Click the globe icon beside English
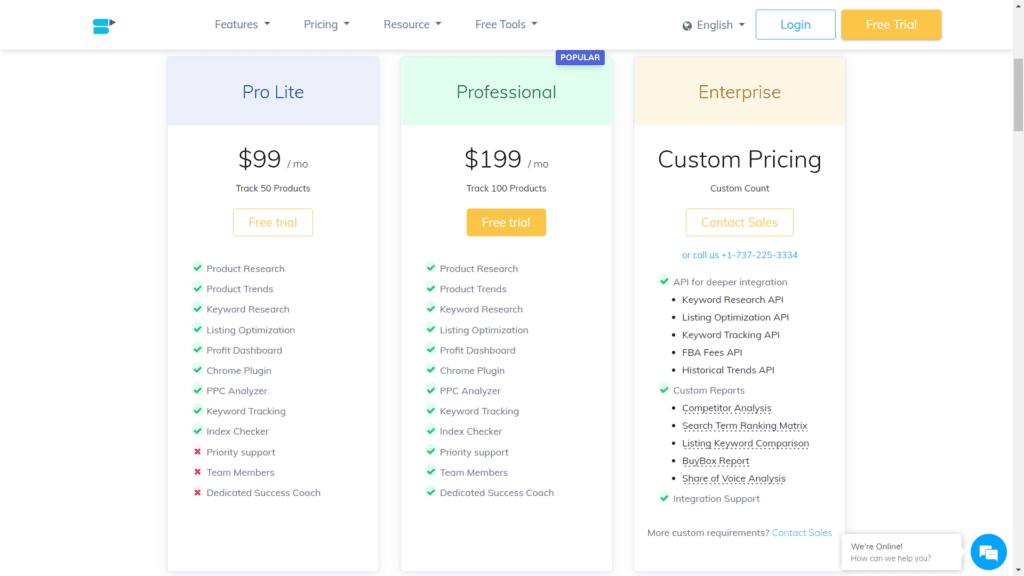The width and height of the screenshot is (1024, 576). tap(687, 26)
